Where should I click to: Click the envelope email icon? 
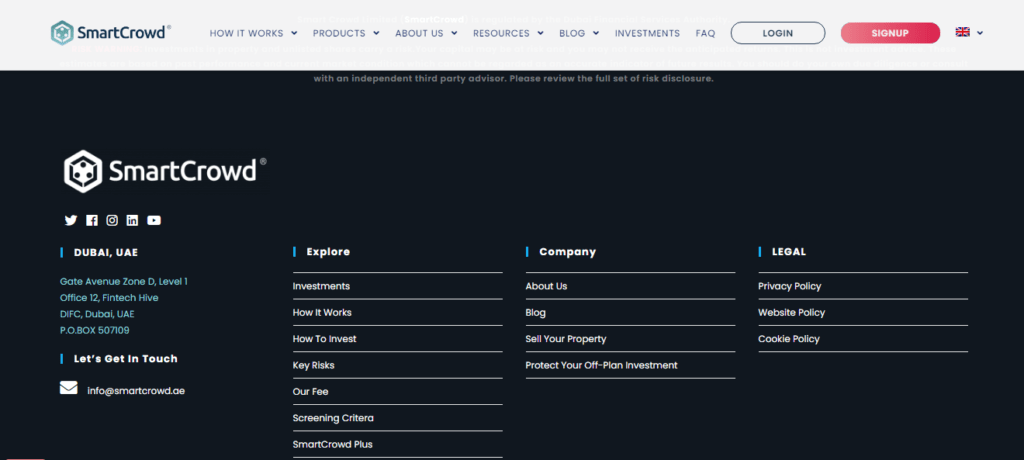tap(69, 388)
